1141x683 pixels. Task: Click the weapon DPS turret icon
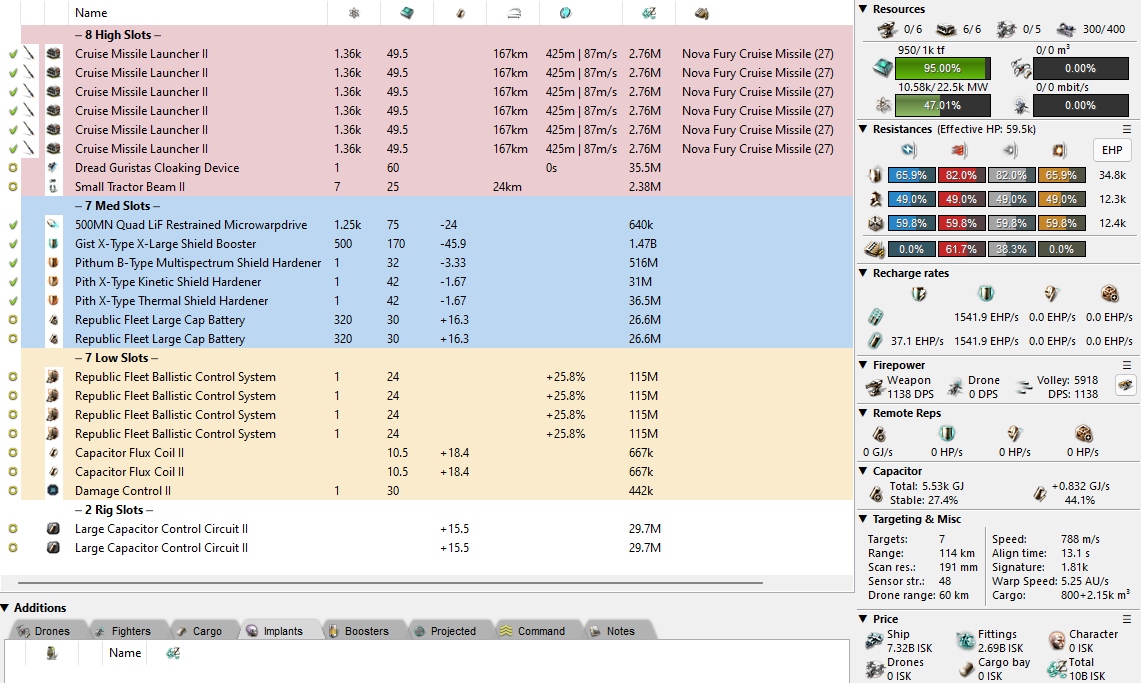point(876,387)
